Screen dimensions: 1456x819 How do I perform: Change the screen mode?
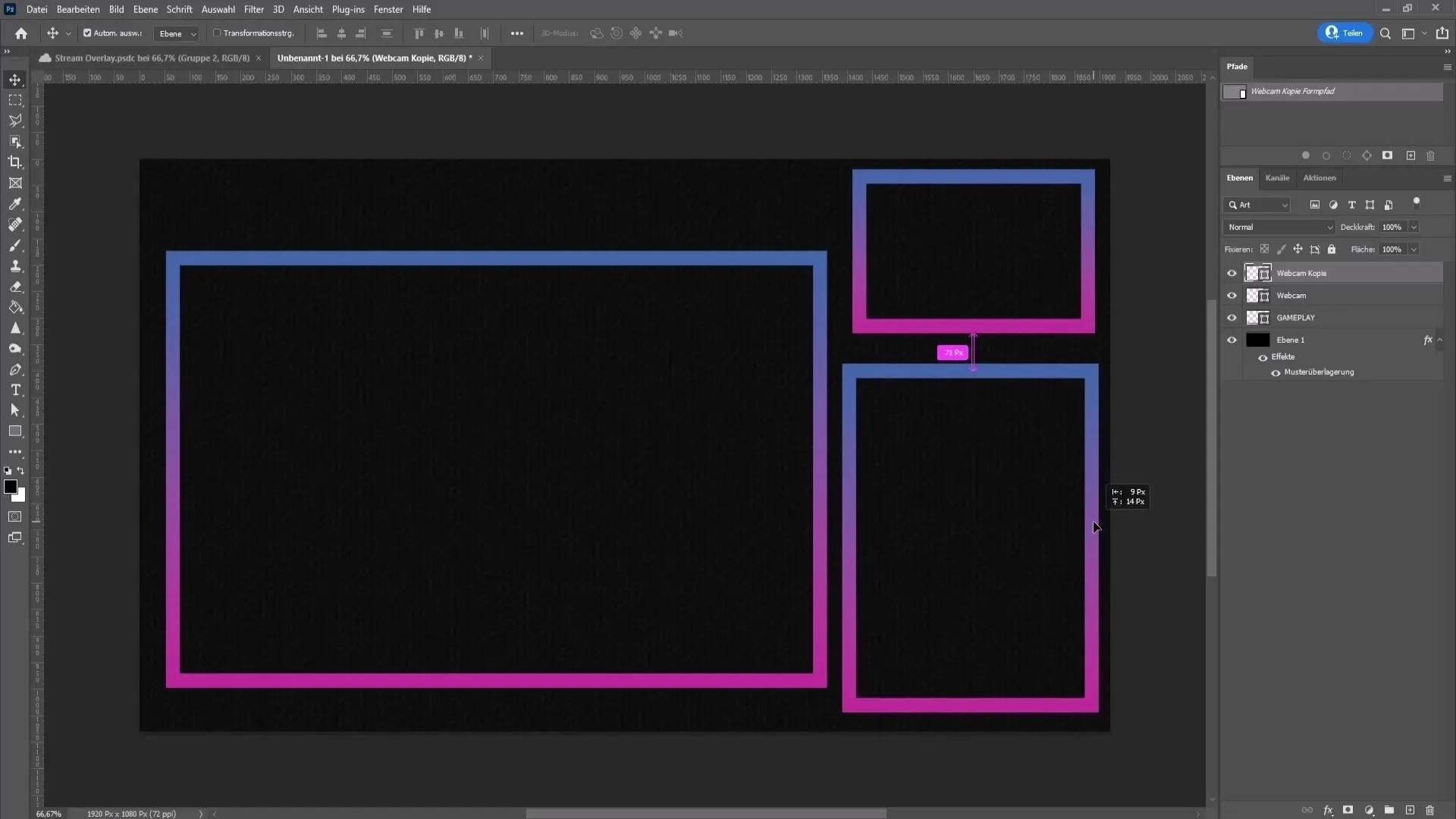click(x=15, y=538)
